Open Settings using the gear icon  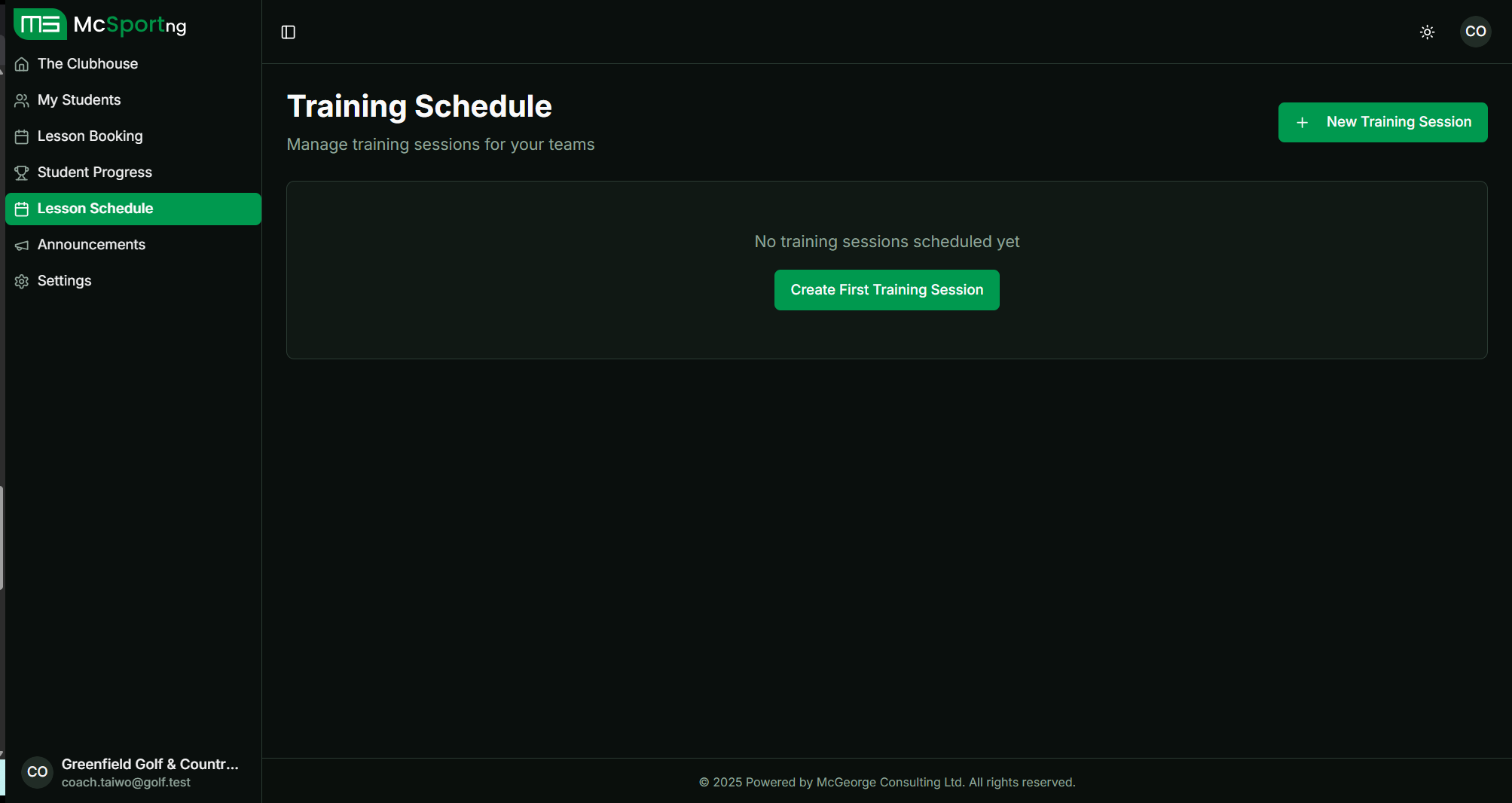(x=21, y=281)
